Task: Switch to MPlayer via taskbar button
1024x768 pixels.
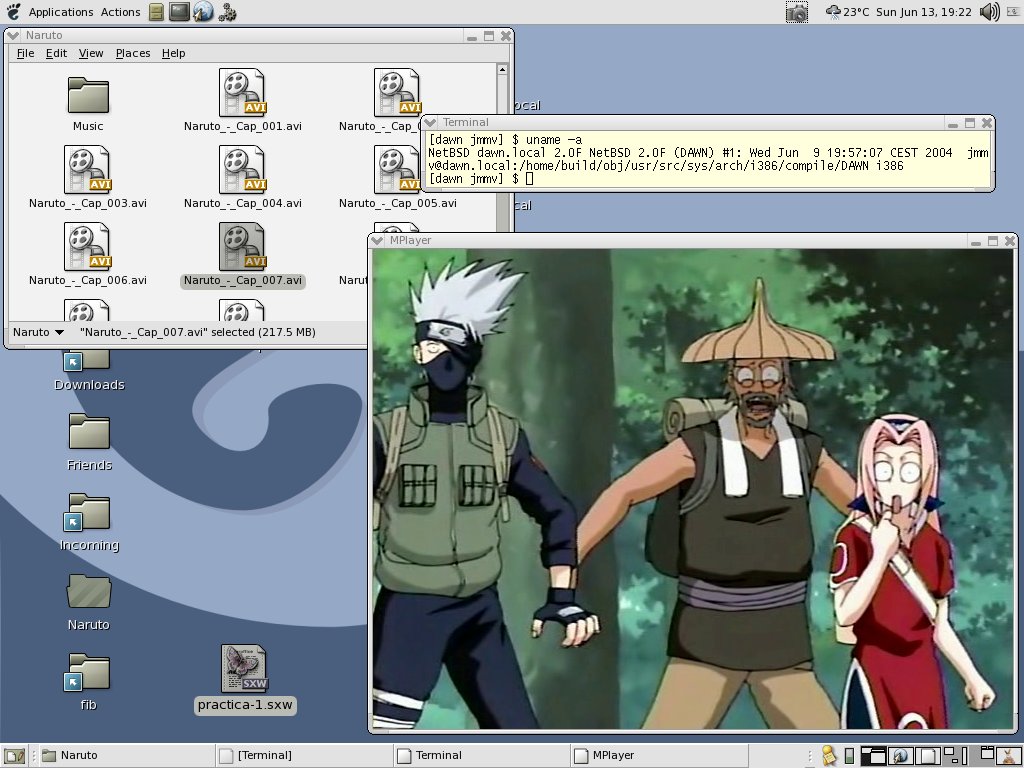Action: (x=658, y=756)
